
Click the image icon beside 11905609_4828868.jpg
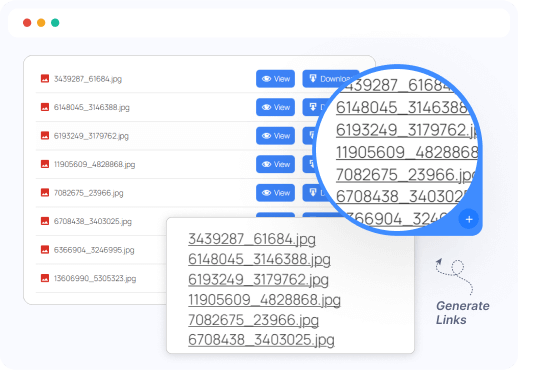45,164
